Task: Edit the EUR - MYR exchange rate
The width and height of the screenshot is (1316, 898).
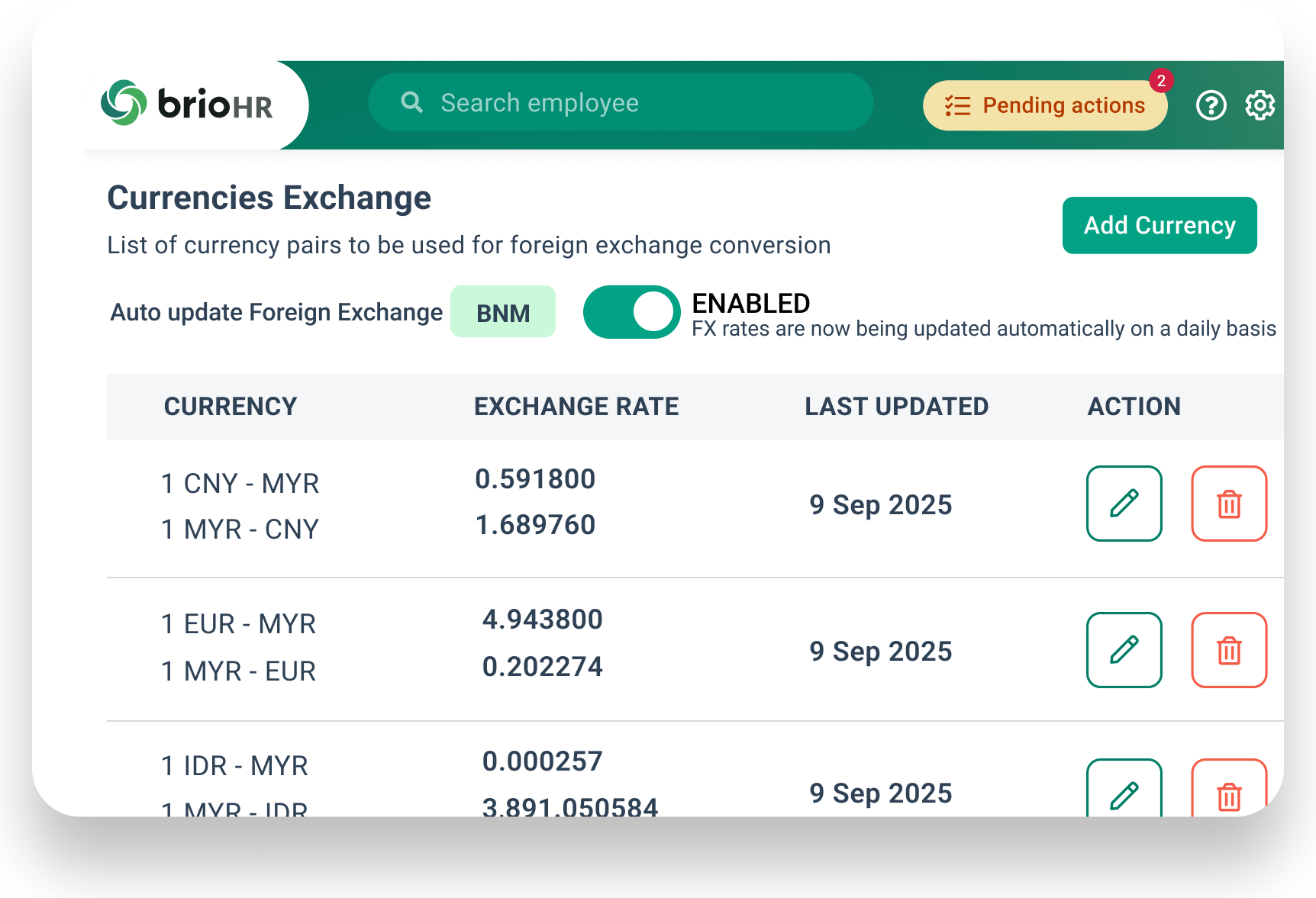Action: pyautogui.click(x=1124, y=650)
